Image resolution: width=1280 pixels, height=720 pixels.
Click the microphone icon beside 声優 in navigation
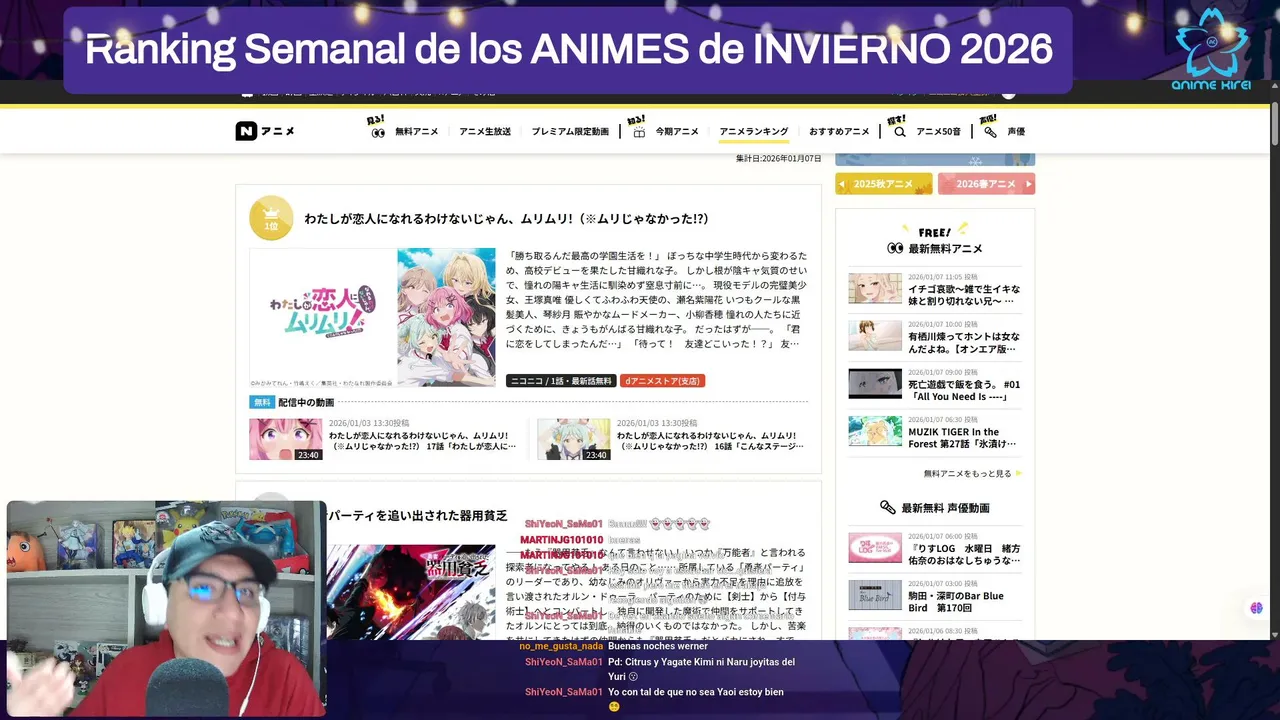[x=990, y=131]
